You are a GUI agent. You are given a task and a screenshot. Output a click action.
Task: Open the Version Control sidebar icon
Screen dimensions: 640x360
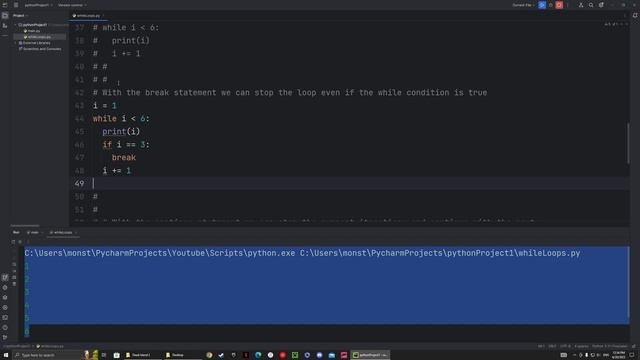[x=5, y=338]
